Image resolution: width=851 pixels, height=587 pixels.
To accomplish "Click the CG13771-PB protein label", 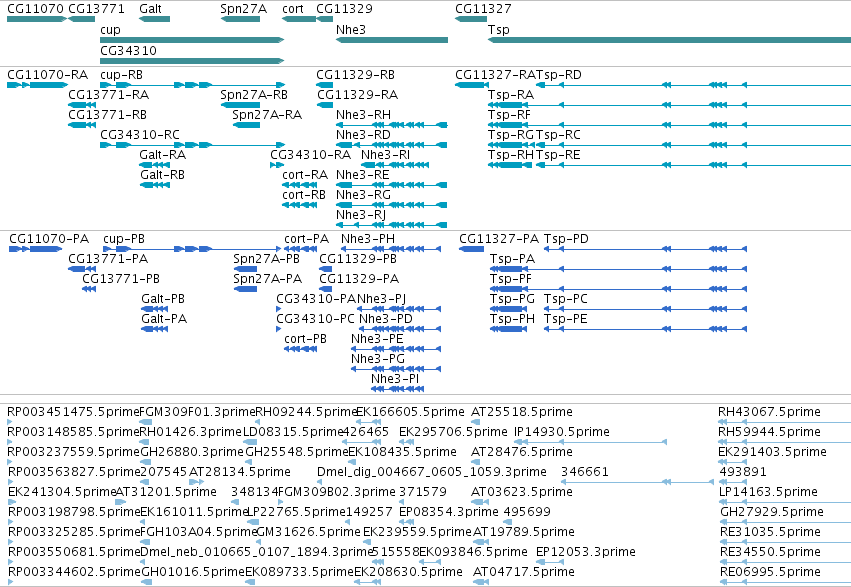I will click(x=121, y=279).
